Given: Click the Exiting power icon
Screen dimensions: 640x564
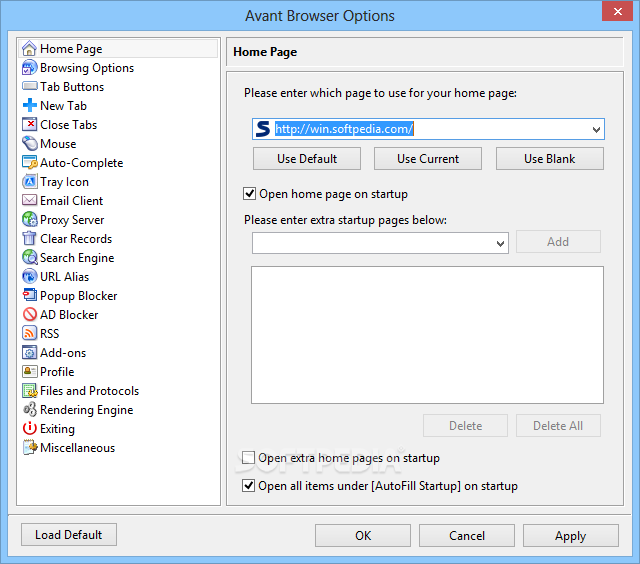Looking at the screenshot, I should [29, 429].
